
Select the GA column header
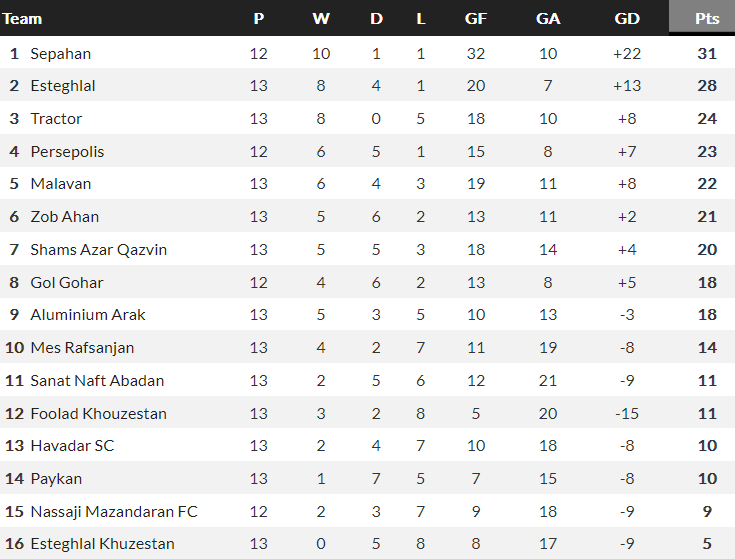point(548,18)
